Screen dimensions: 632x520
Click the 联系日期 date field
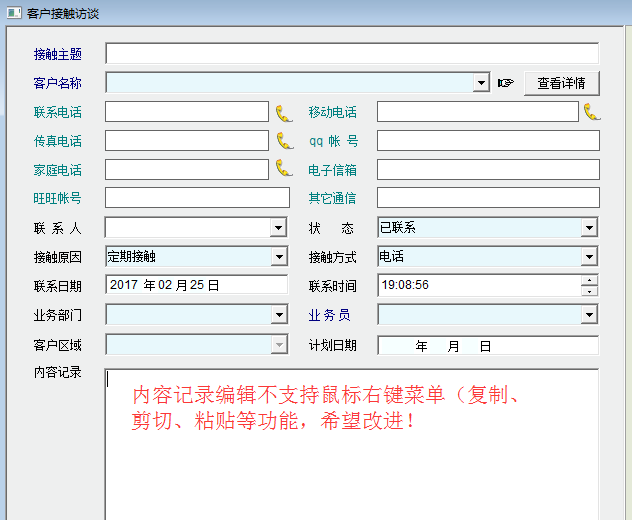point(195,286)
